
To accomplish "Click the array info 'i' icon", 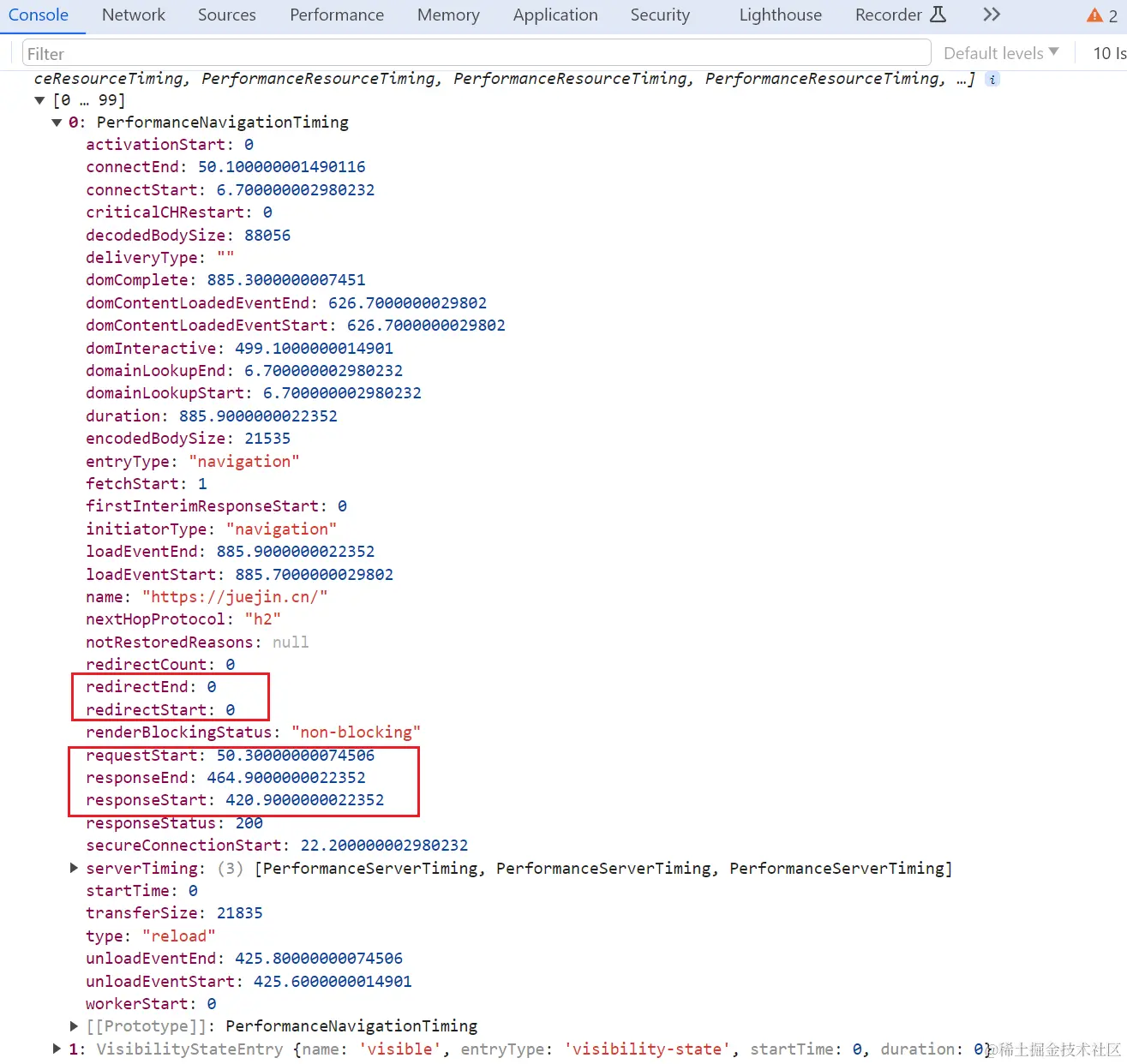I will (992, 79).
